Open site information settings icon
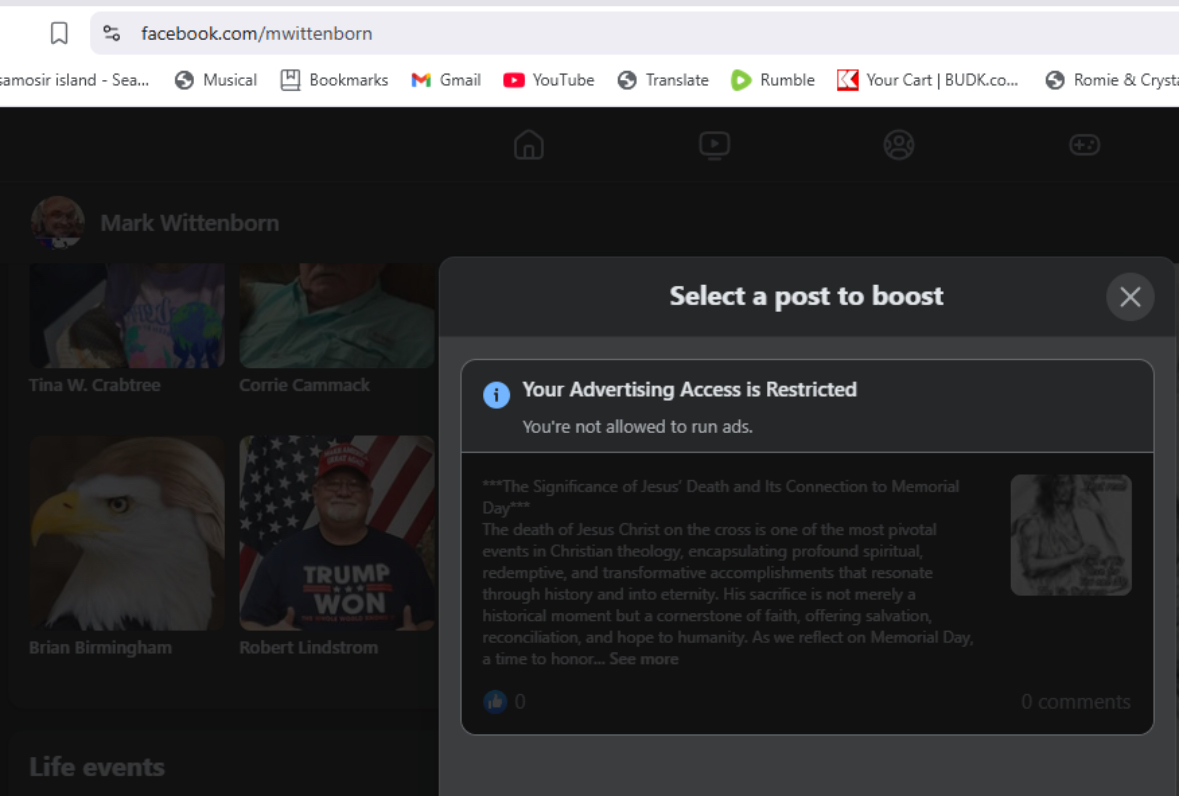The image size is (1179, 796). point(112,33)
